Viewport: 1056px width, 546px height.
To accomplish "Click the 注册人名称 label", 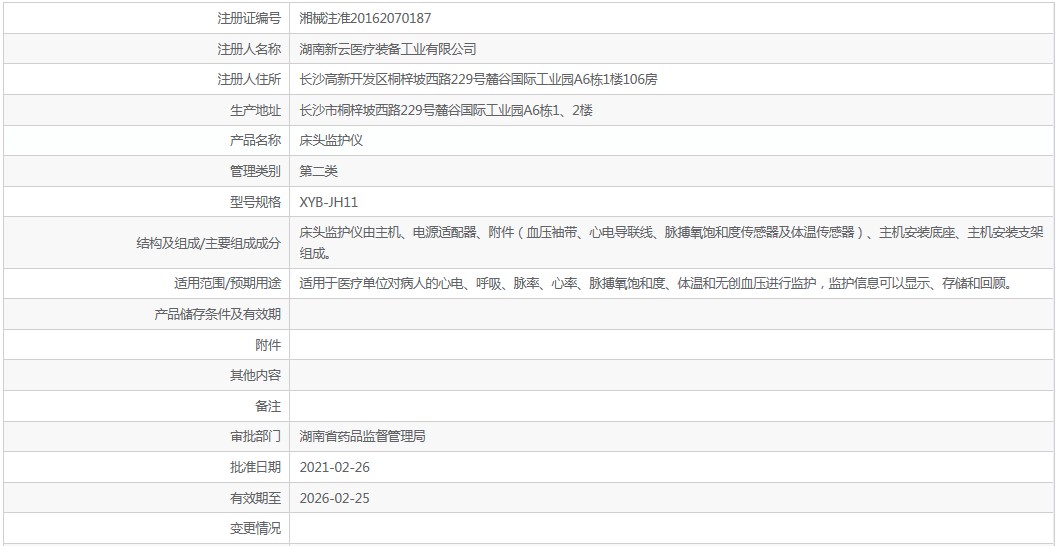I will pyautogui.click(x=249, y=49).
